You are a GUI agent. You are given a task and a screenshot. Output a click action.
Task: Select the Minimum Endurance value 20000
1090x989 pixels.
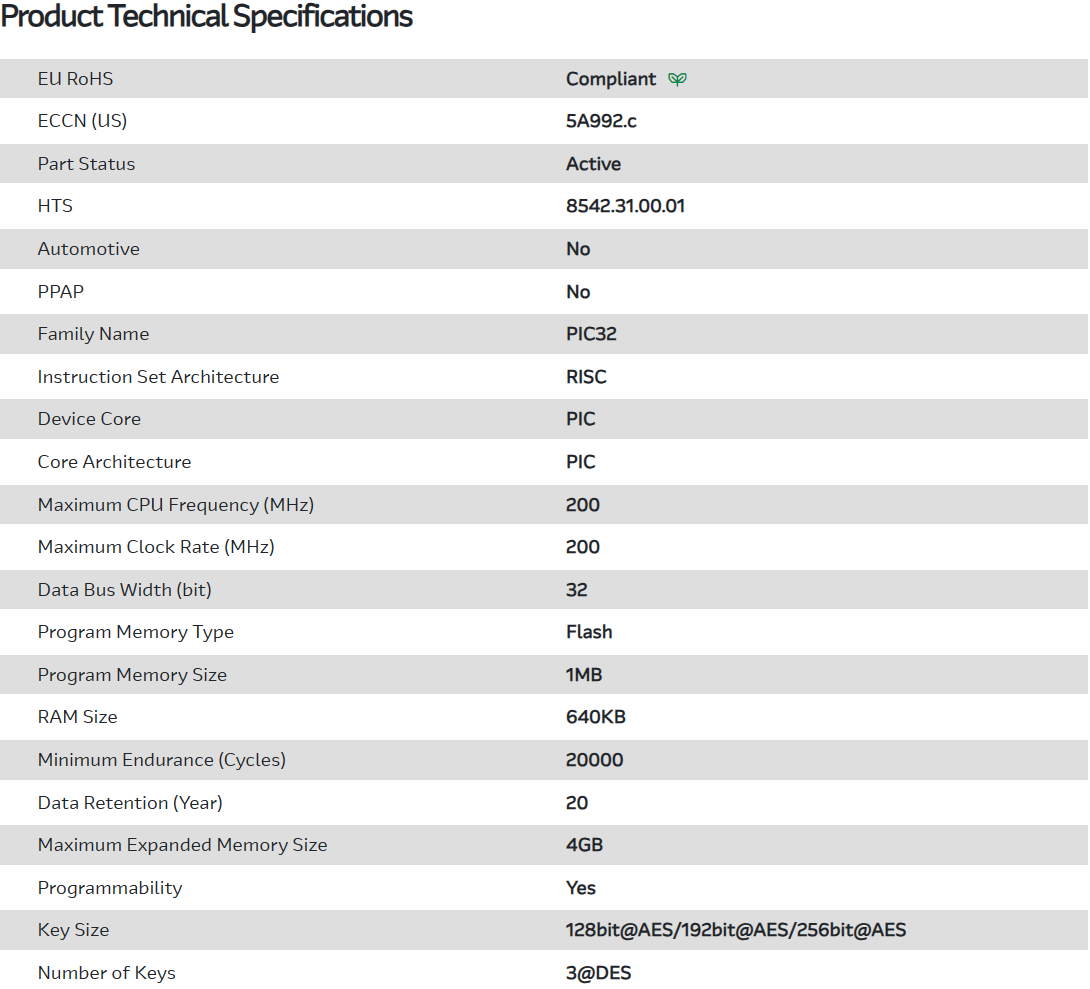[x=594, y=760]
